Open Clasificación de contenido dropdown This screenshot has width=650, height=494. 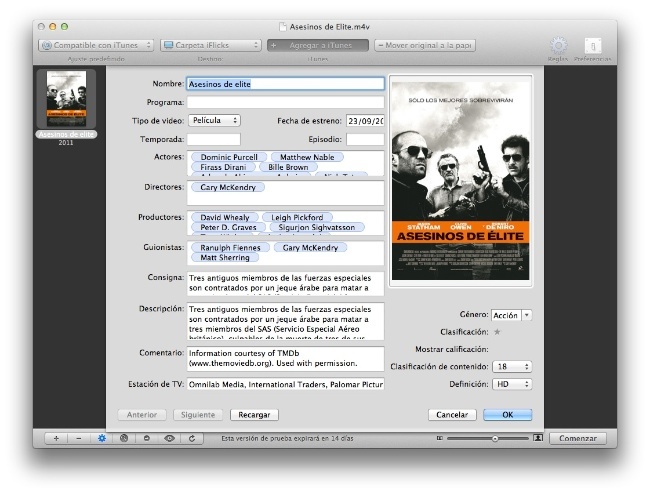click(x=512, y=367)
